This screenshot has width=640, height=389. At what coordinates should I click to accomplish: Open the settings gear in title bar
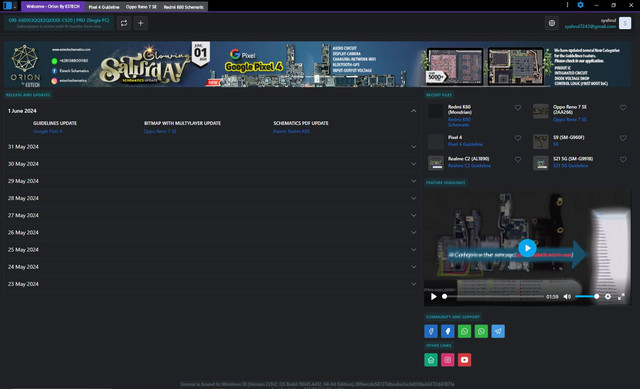(x=580, y=5)
